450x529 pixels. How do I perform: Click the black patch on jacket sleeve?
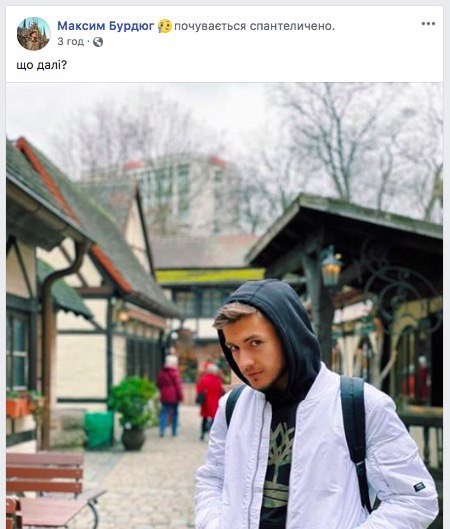(x=419, y=487)
